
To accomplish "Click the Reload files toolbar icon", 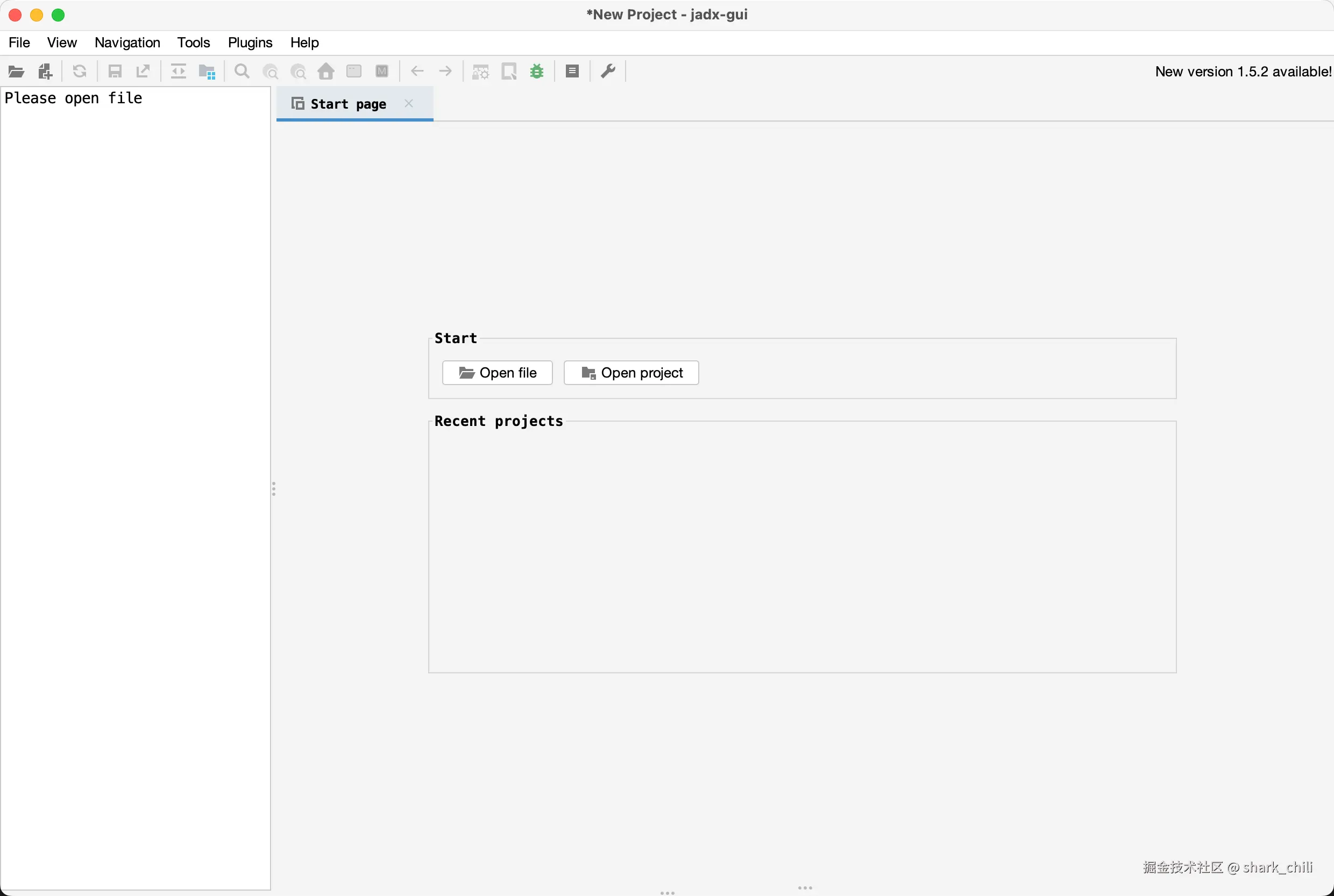I will click(x=80, y=72).
